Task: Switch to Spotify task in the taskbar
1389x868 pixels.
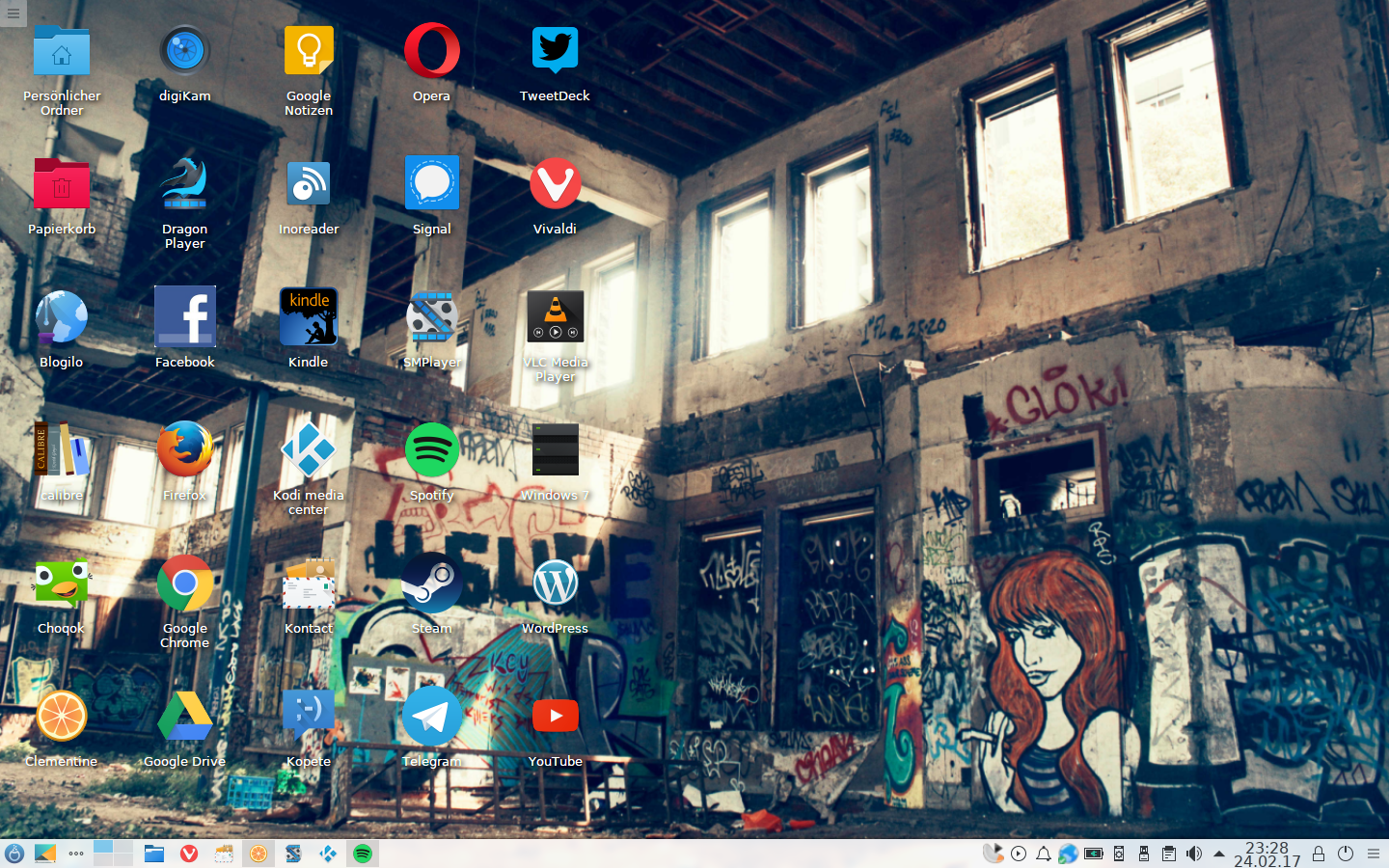Action: (363, 854)
